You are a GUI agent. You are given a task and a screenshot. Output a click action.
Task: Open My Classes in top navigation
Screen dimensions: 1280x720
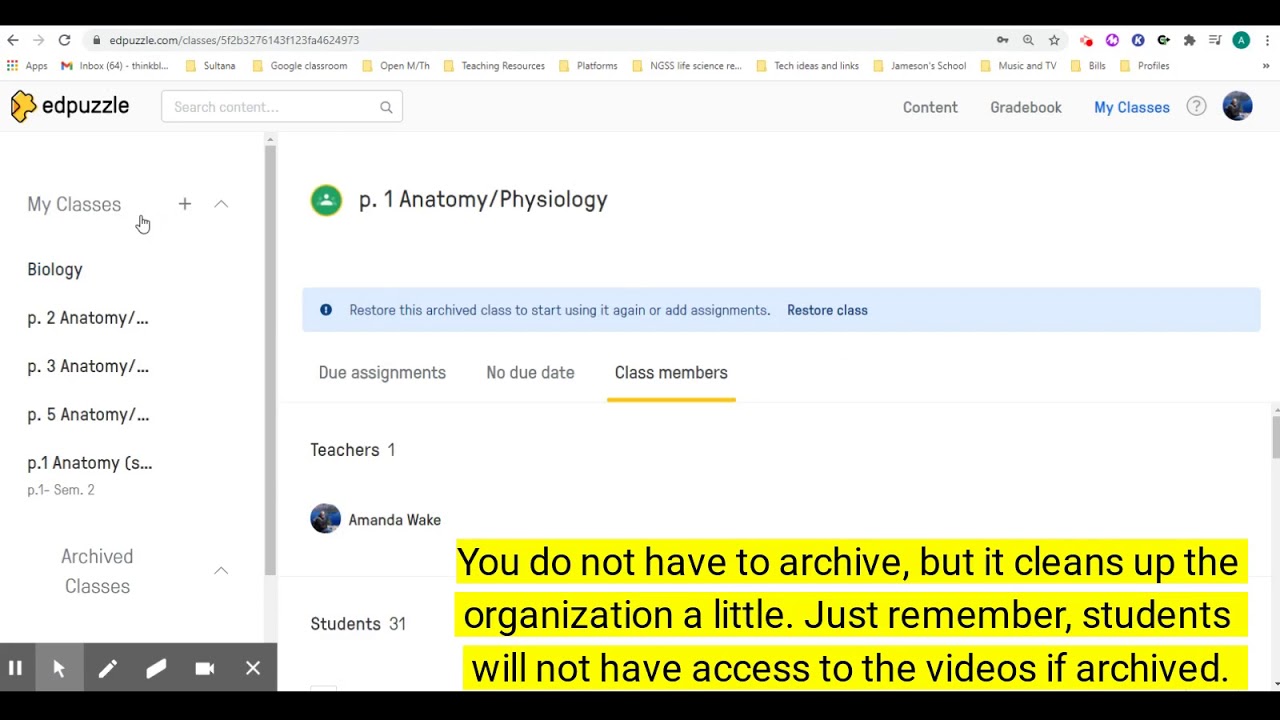point(1132,107)
